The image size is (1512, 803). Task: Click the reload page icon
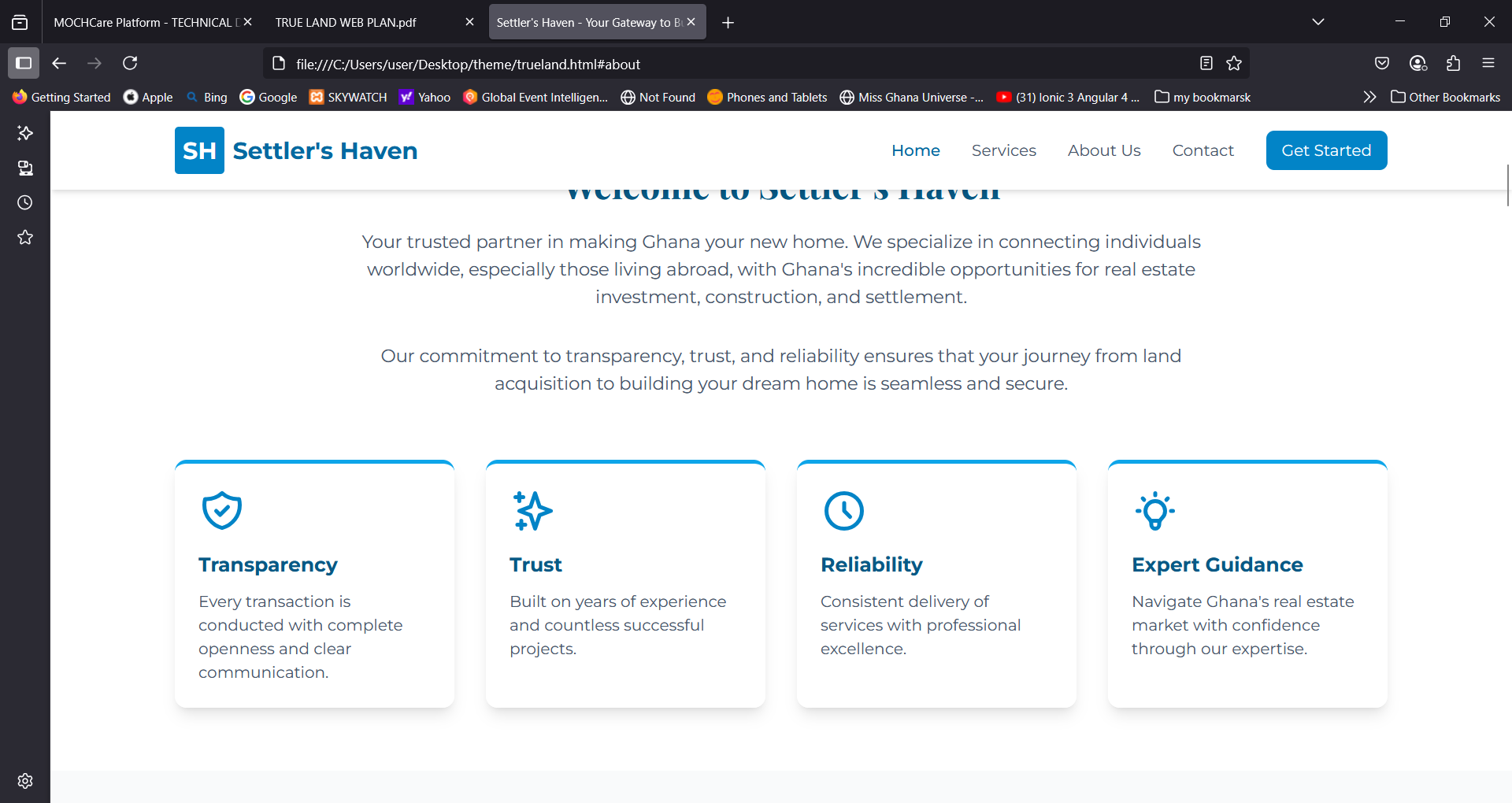[x=130, y=63]
